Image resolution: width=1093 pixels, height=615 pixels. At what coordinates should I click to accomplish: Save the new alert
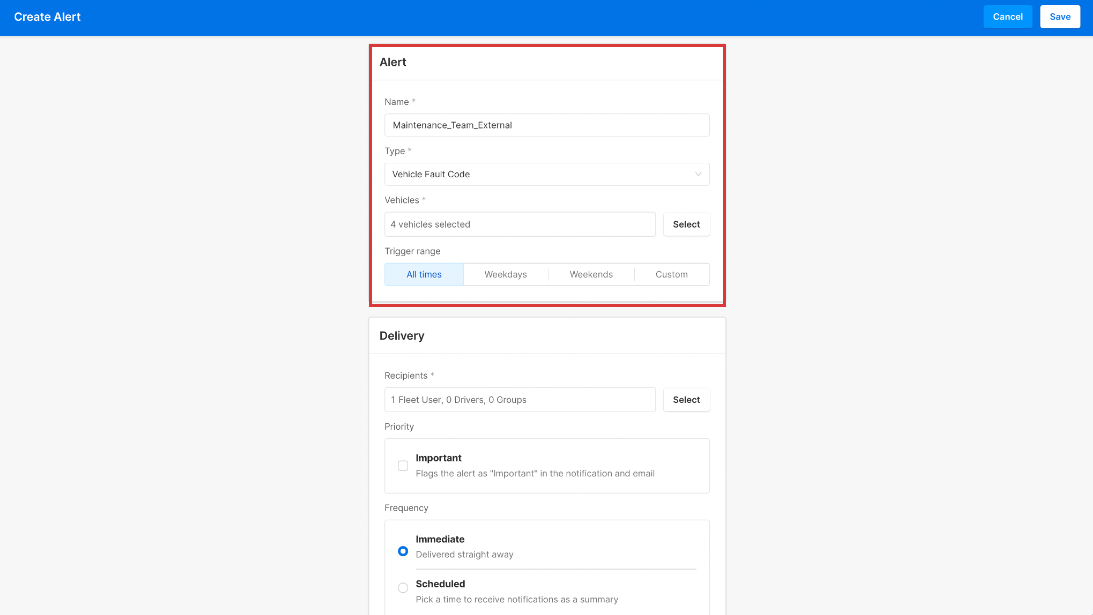(1059, 17)
